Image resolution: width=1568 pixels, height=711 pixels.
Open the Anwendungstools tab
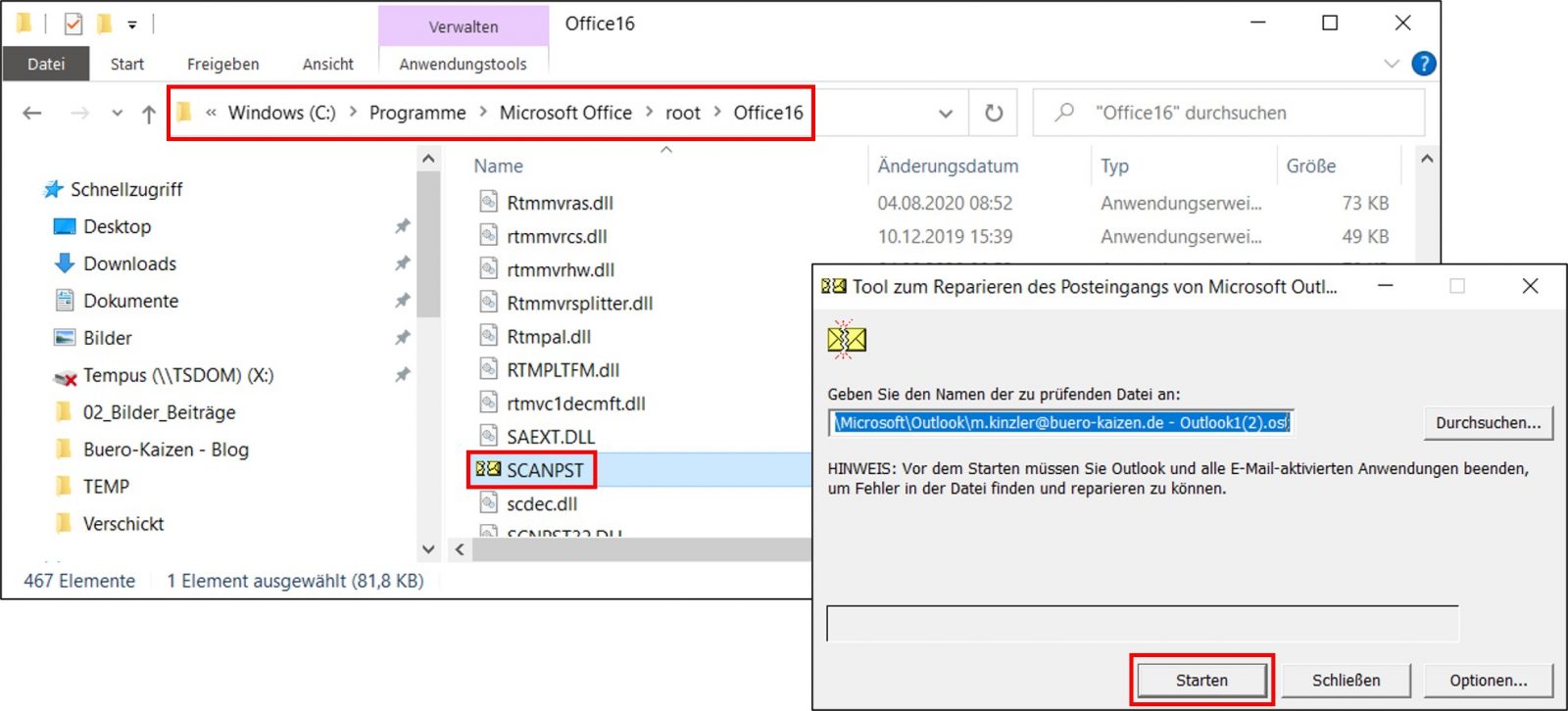(463, 64)
